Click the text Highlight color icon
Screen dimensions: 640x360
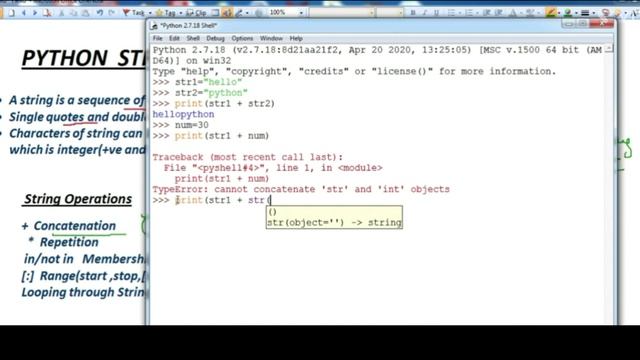(530, 13)
